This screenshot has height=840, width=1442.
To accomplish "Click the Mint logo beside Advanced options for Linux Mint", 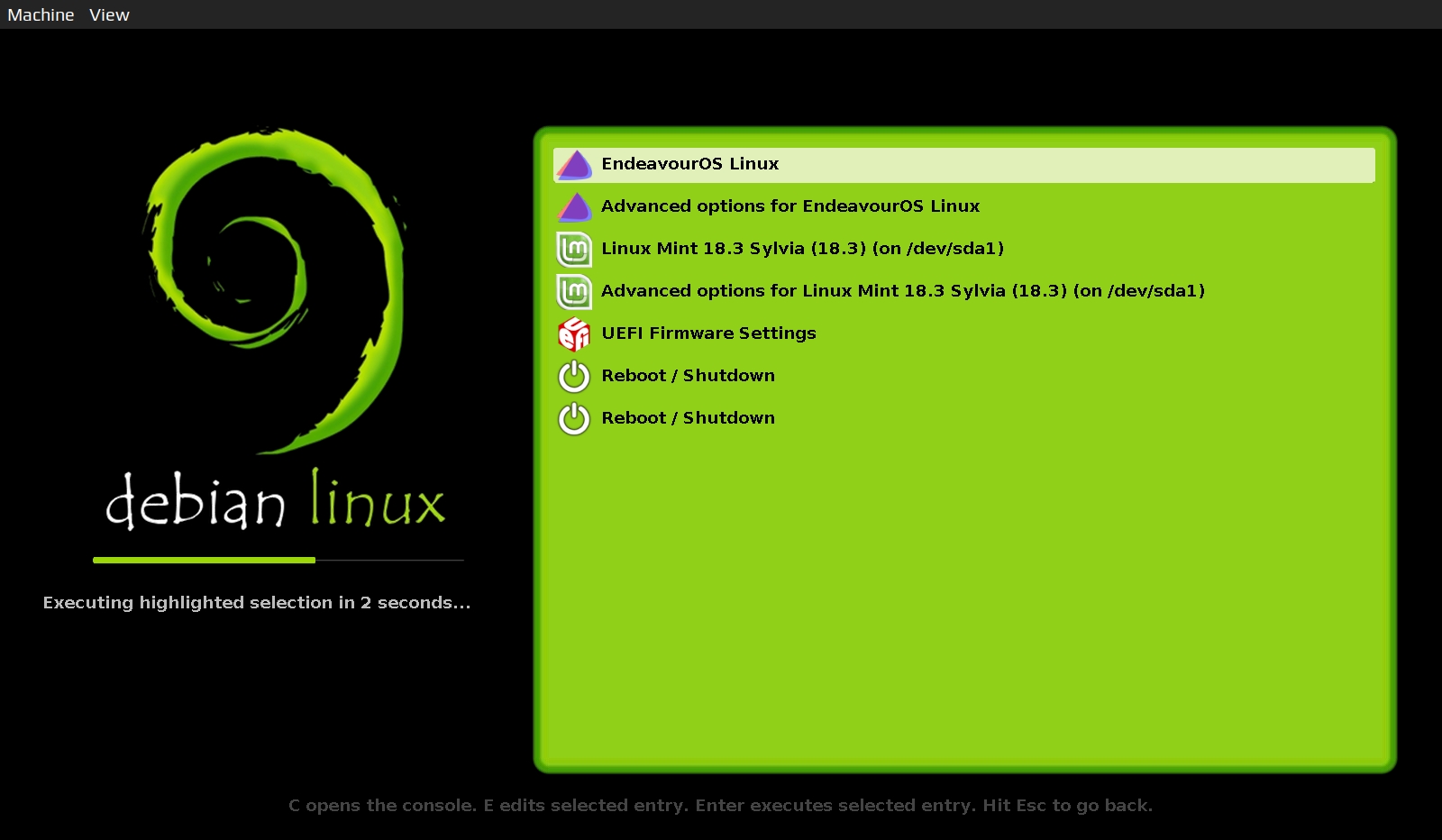I will point(574,292).
